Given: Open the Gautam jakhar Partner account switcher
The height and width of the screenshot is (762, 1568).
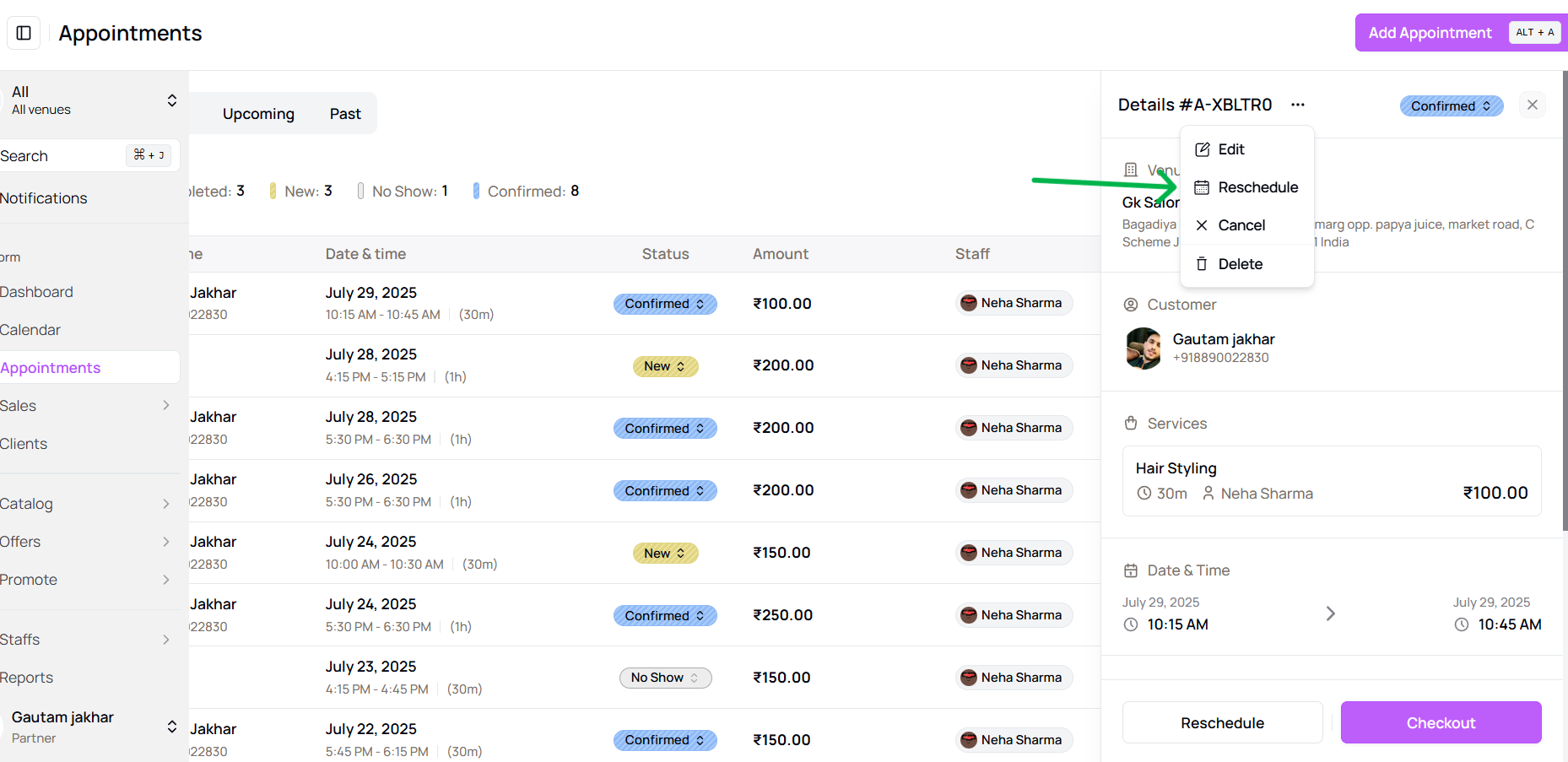Looking at the screenshot, I should tap(90, 727).
